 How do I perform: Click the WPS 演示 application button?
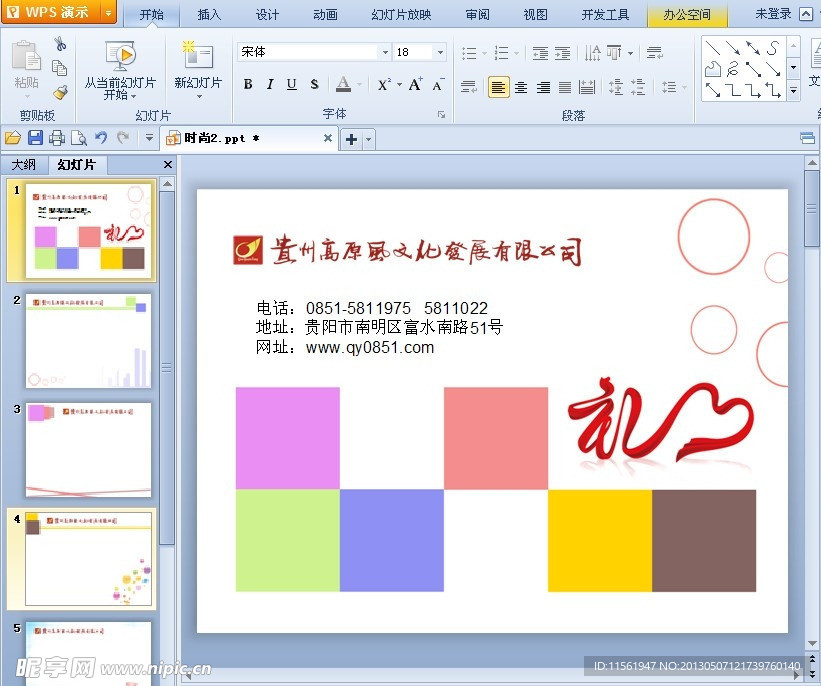(x=59, y=12)
